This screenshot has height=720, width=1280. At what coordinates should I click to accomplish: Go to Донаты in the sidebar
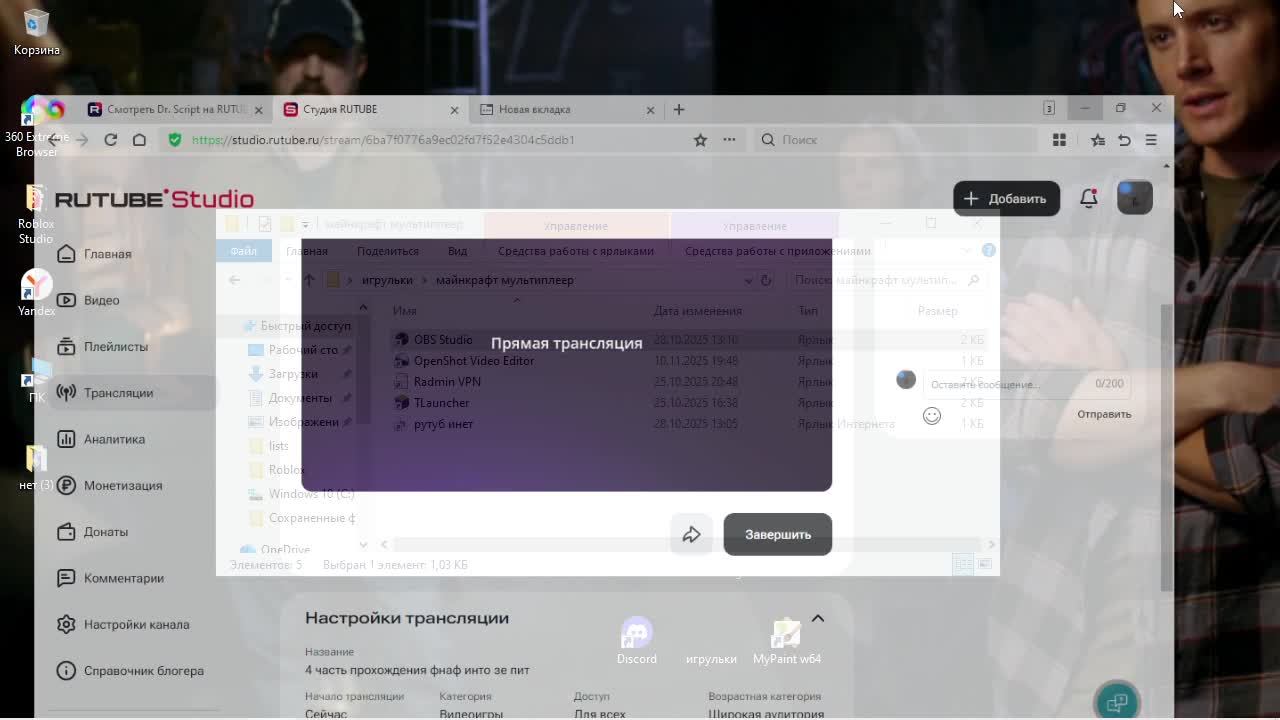click(x=134, y=532)
